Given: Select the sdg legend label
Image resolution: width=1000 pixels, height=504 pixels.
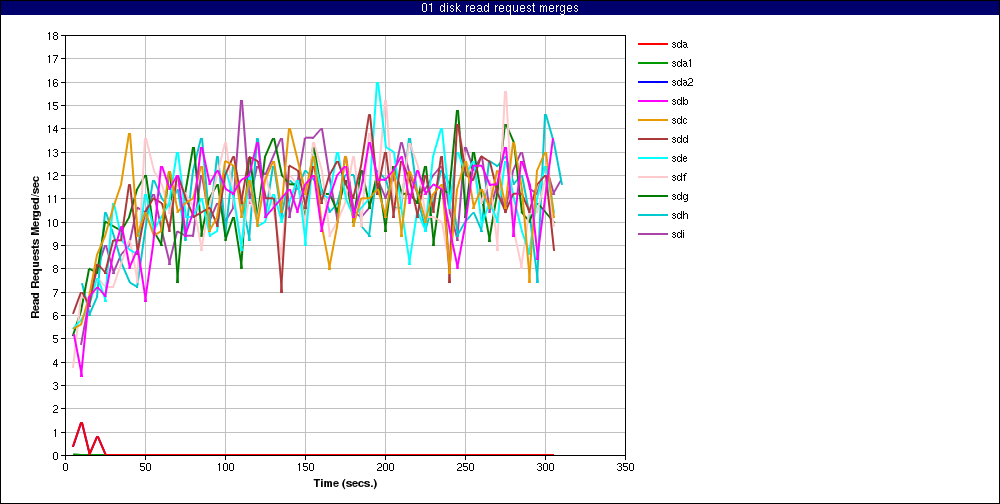Looking at the screenshot, I should point(680,196).
